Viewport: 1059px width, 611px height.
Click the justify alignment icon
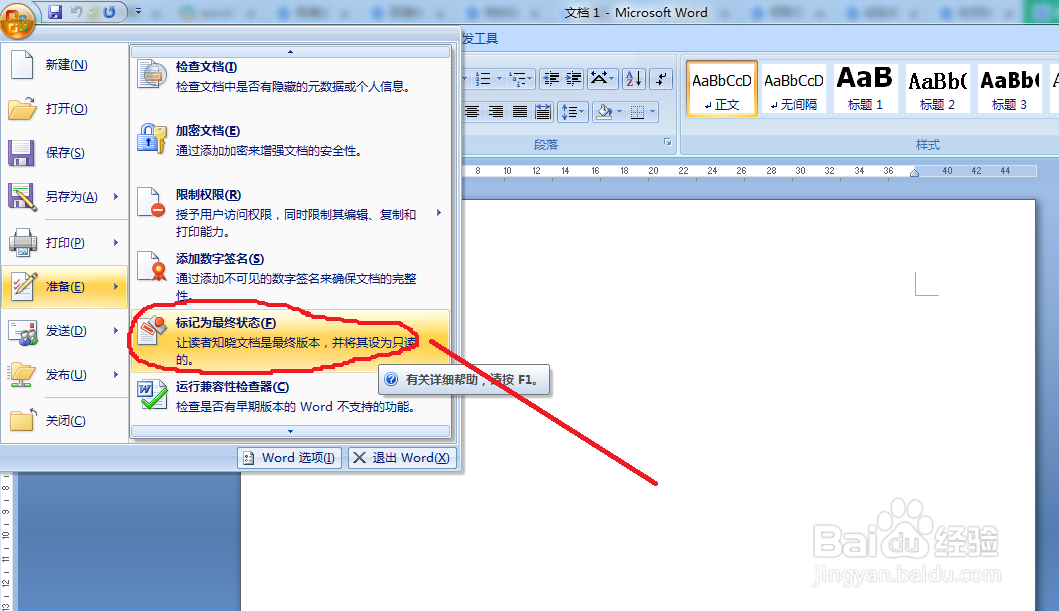tap(519, 112)
